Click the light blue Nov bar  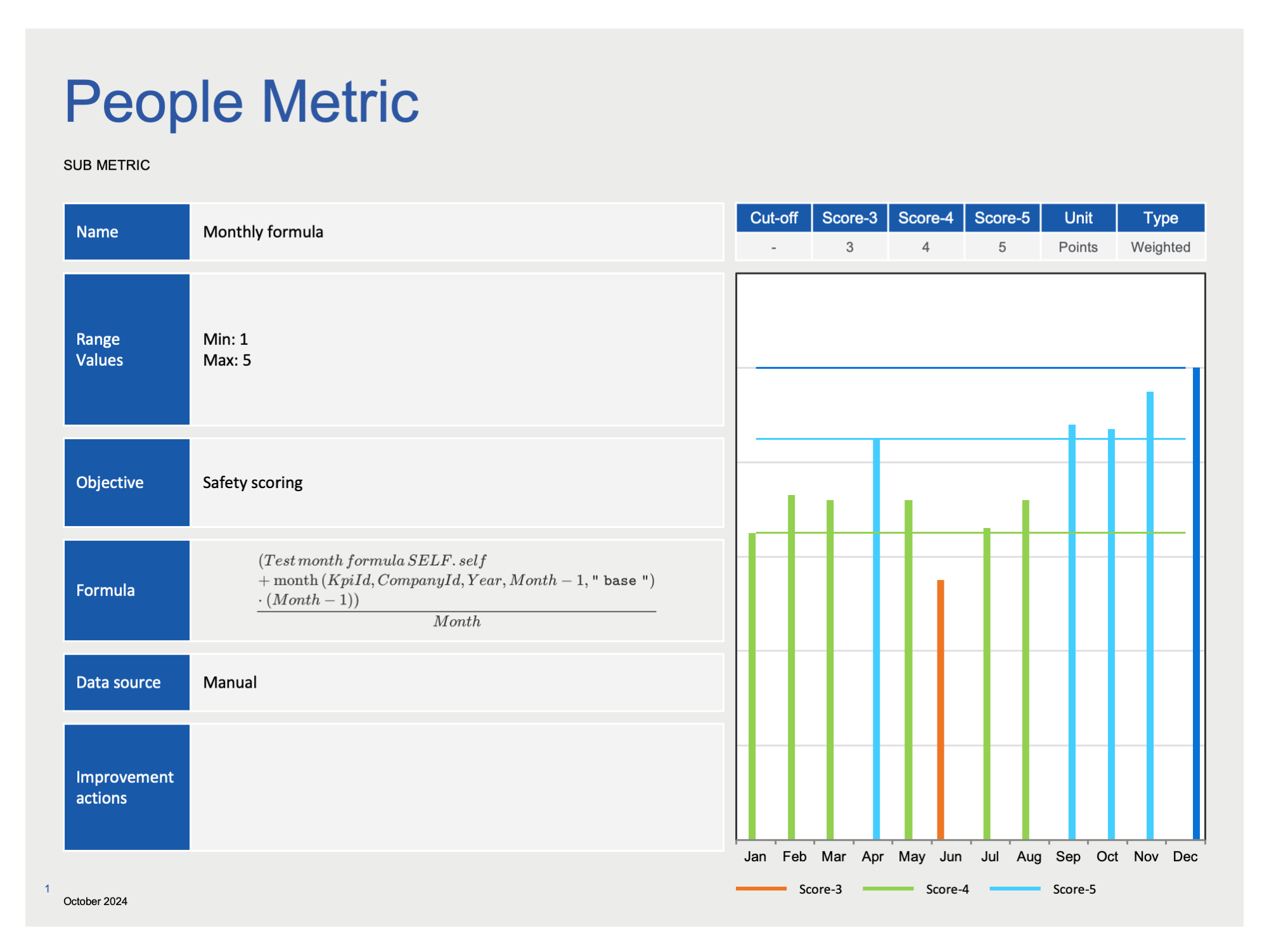click(1150, 615)
